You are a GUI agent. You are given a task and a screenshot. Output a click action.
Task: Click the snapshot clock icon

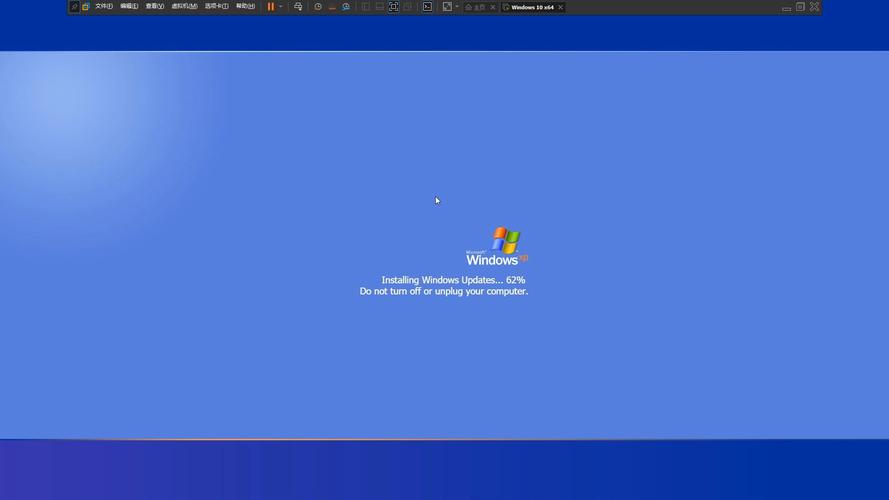318,7
